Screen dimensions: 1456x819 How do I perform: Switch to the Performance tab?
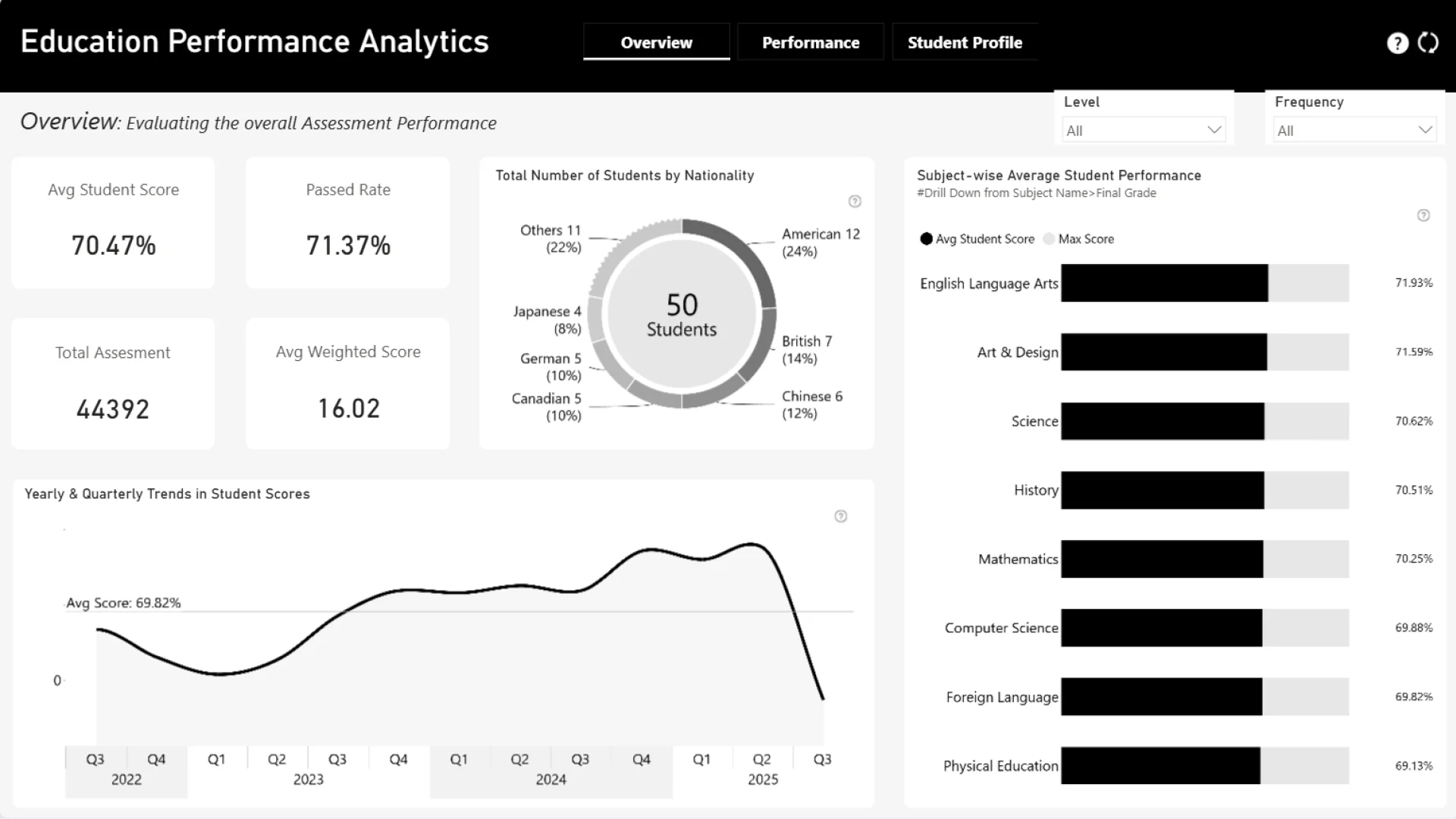pyautogui.click(x=810, y=42)
